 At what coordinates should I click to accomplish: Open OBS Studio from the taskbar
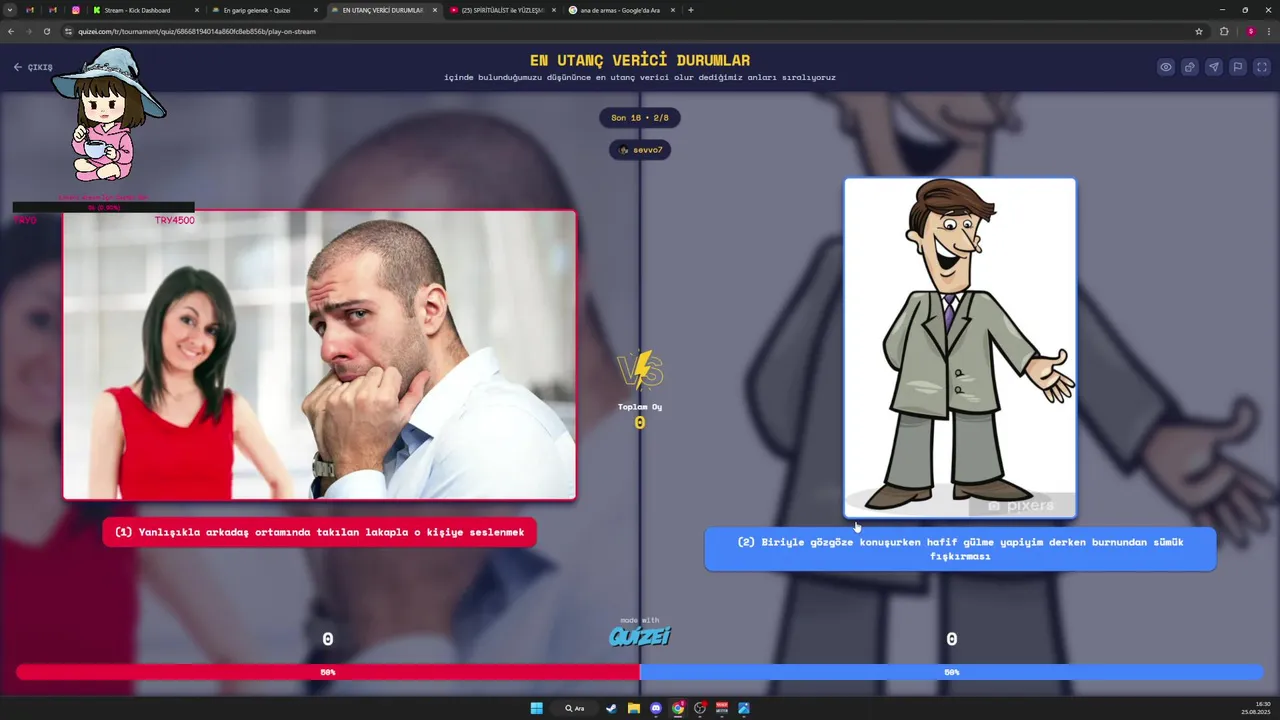tap(700, 708)
